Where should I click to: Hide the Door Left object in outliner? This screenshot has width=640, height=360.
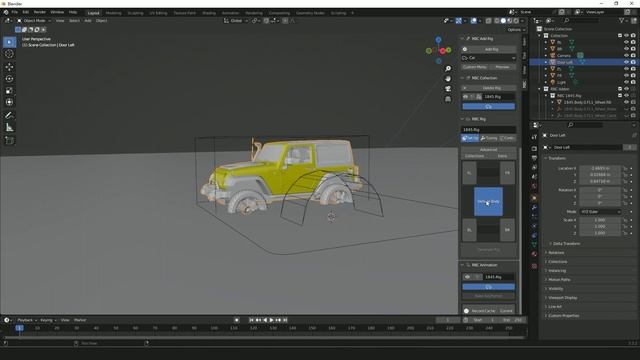click(x=626, y=62)
